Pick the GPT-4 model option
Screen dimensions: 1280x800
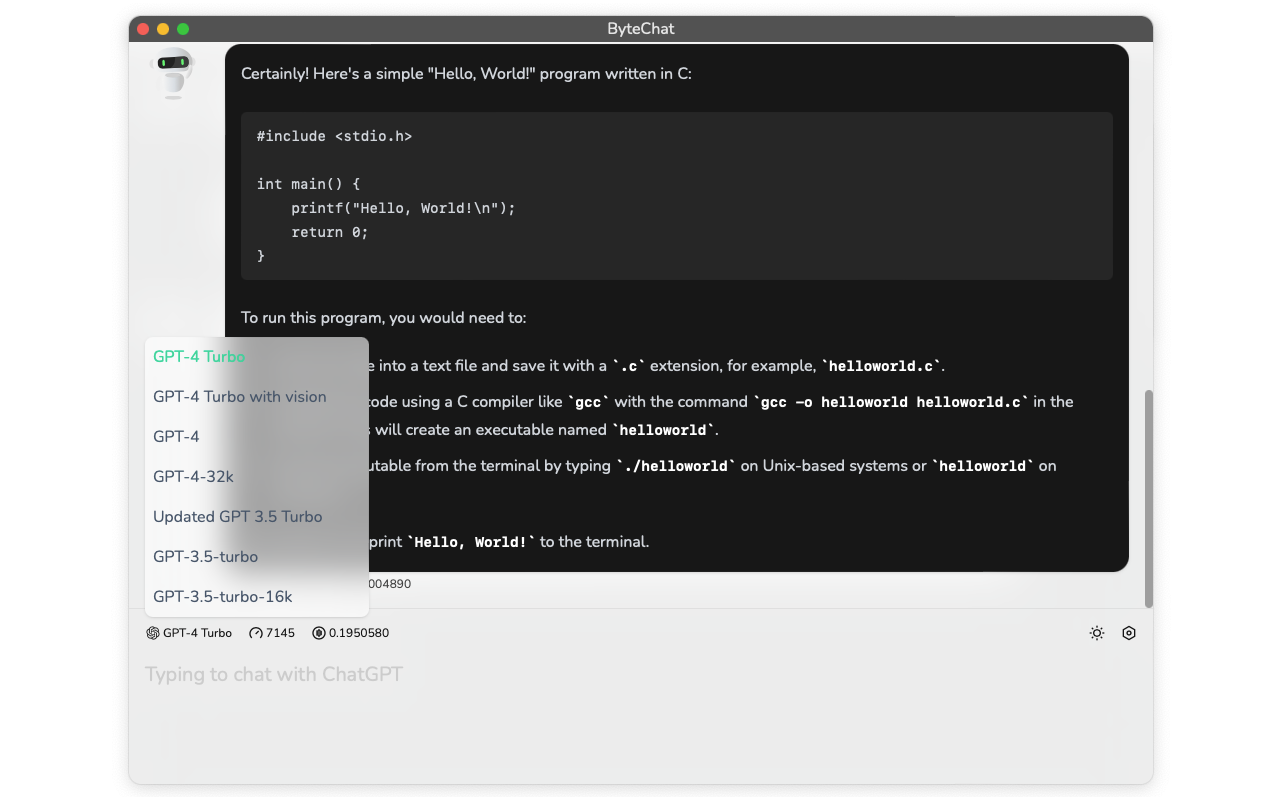click(x=257, y=436)
